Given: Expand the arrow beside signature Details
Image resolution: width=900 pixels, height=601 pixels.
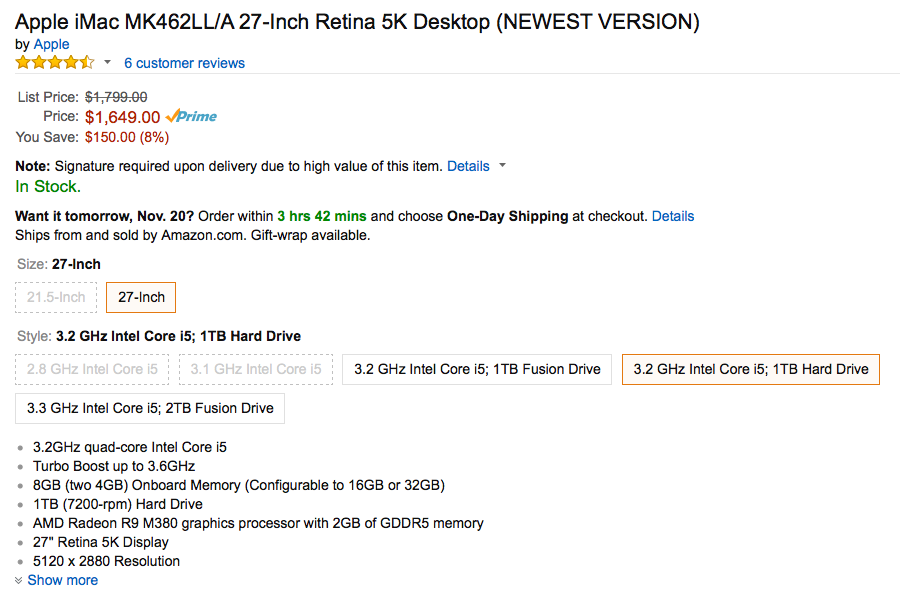Looking at the screenshot, I should 502,166.
